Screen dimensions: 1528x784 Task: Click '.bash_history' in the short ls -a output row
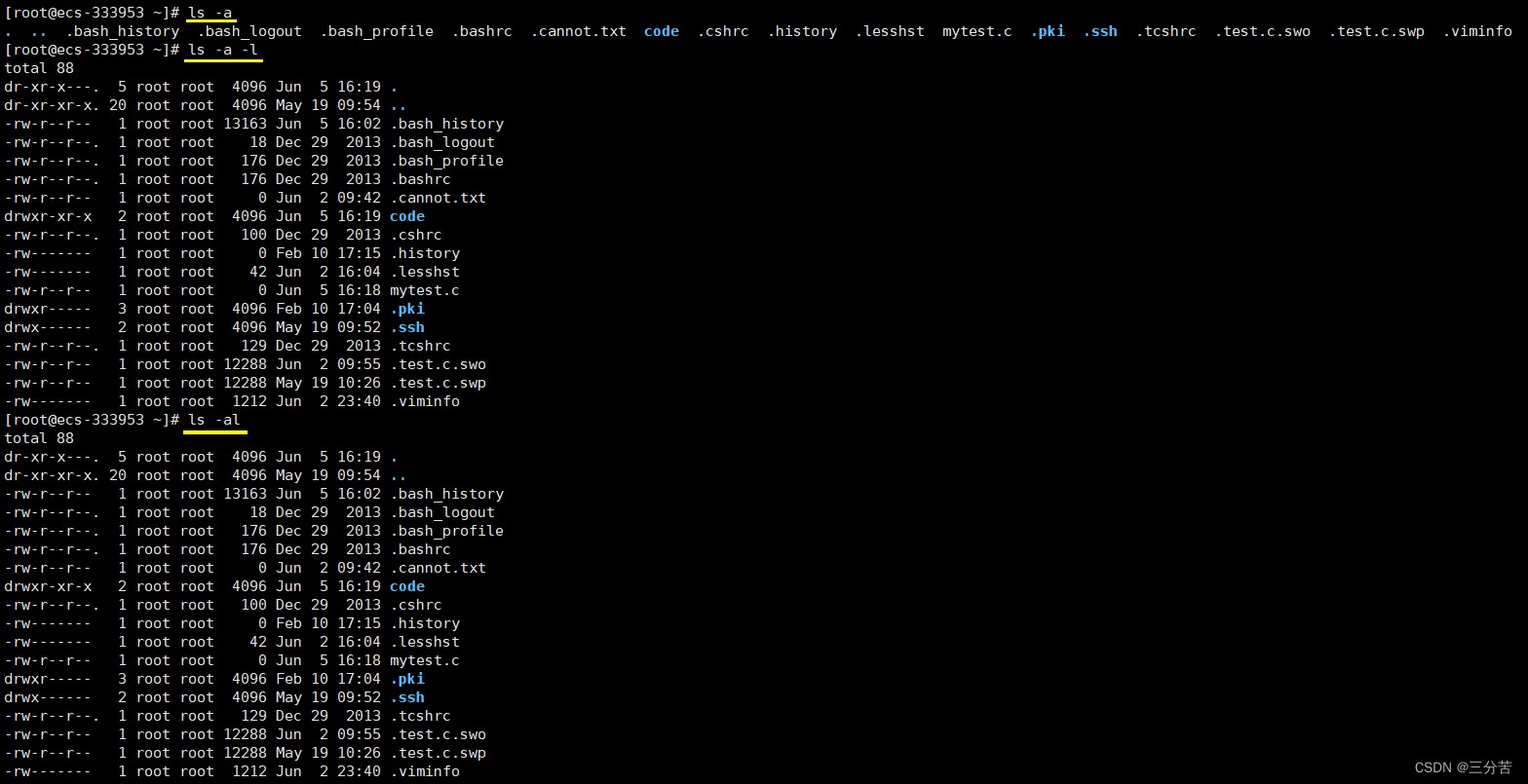(122, 31)
